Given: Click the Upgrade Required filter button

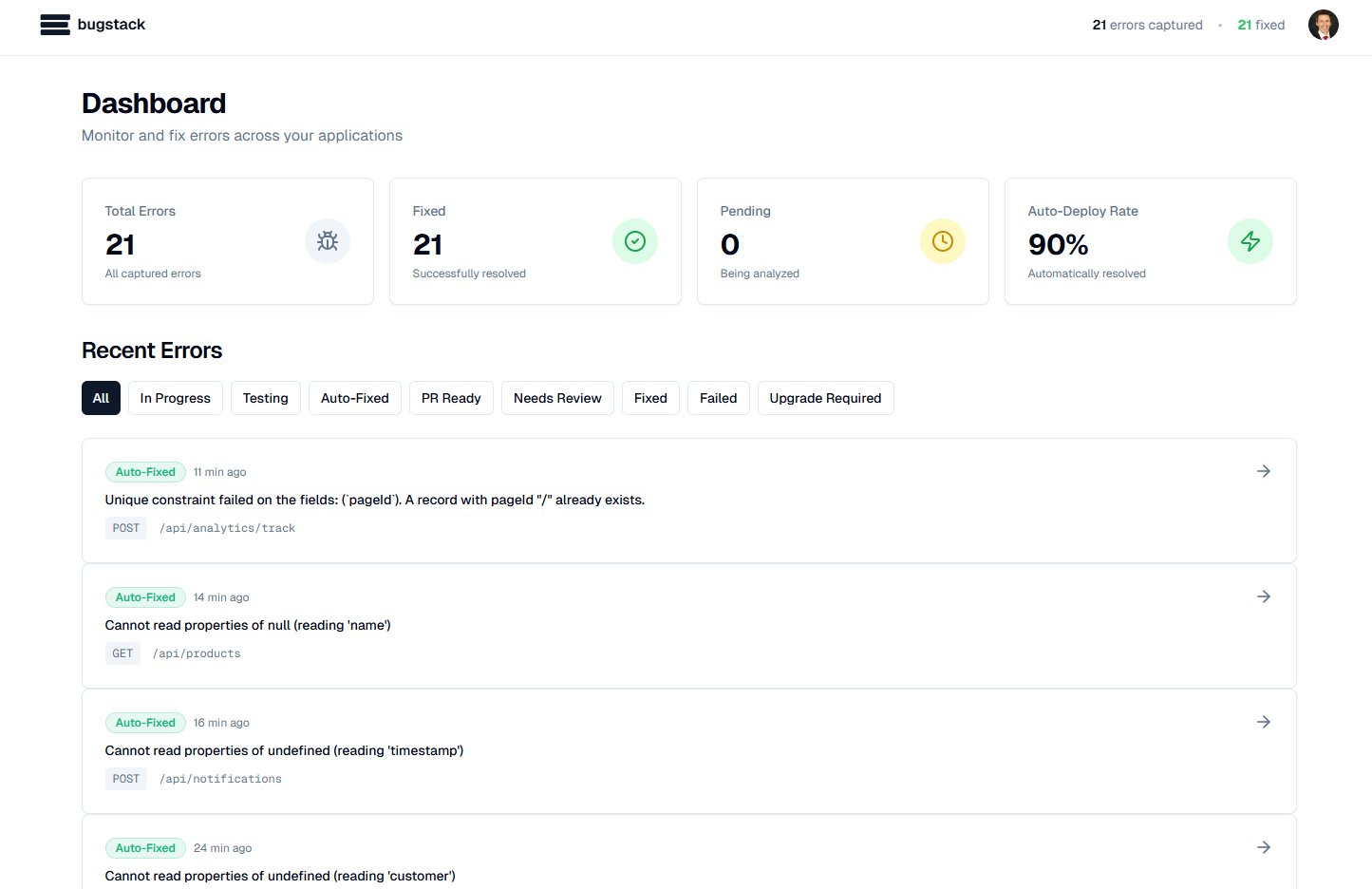Looking at the screenshot, I should click(825, 398).
